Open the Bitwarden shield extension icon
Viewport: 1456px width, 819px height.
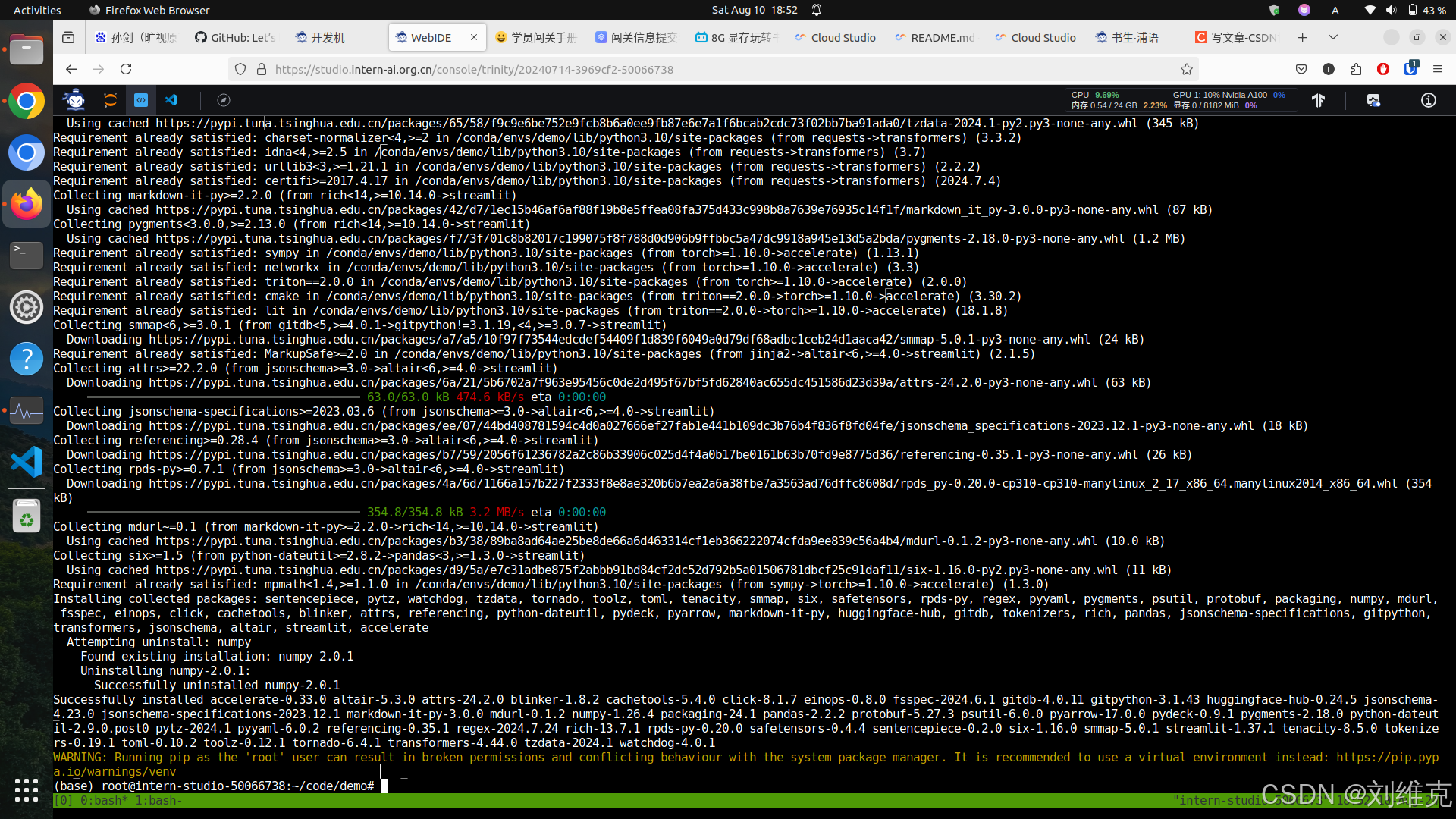(x=1410, y=68)
